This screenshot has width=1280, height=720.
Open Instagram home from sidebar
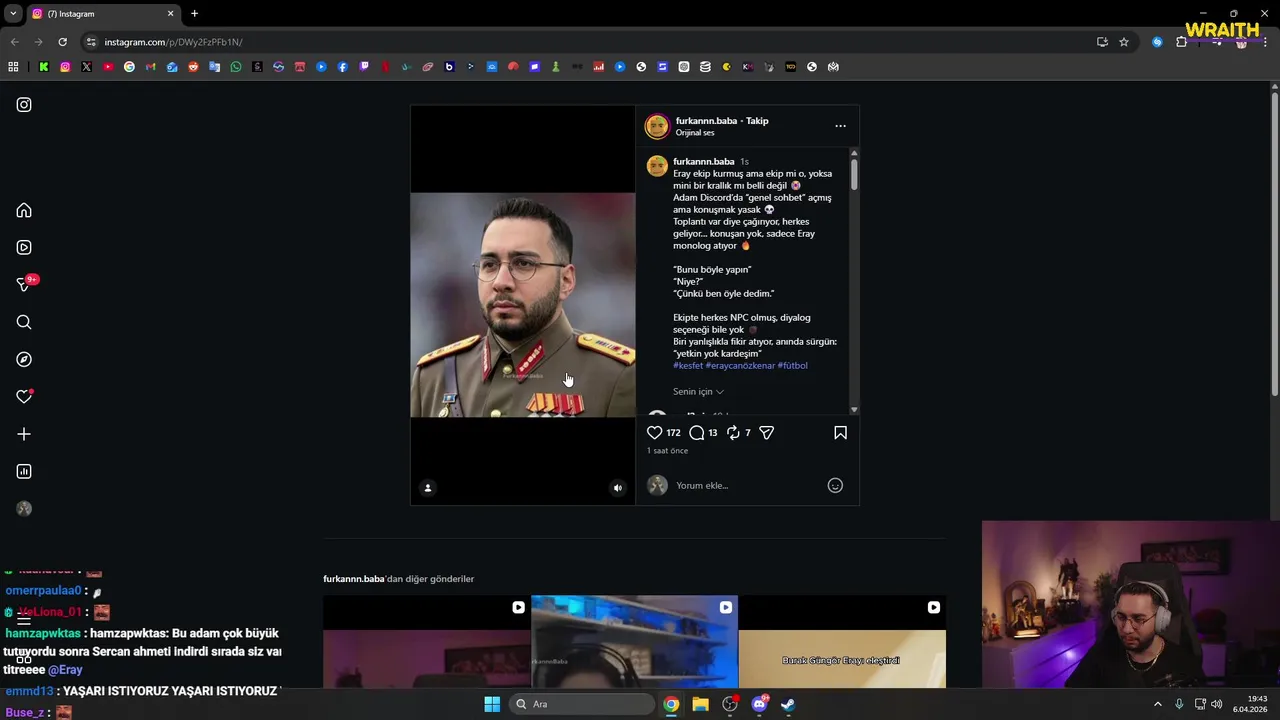pyautogui.click(x=24, y=210)
